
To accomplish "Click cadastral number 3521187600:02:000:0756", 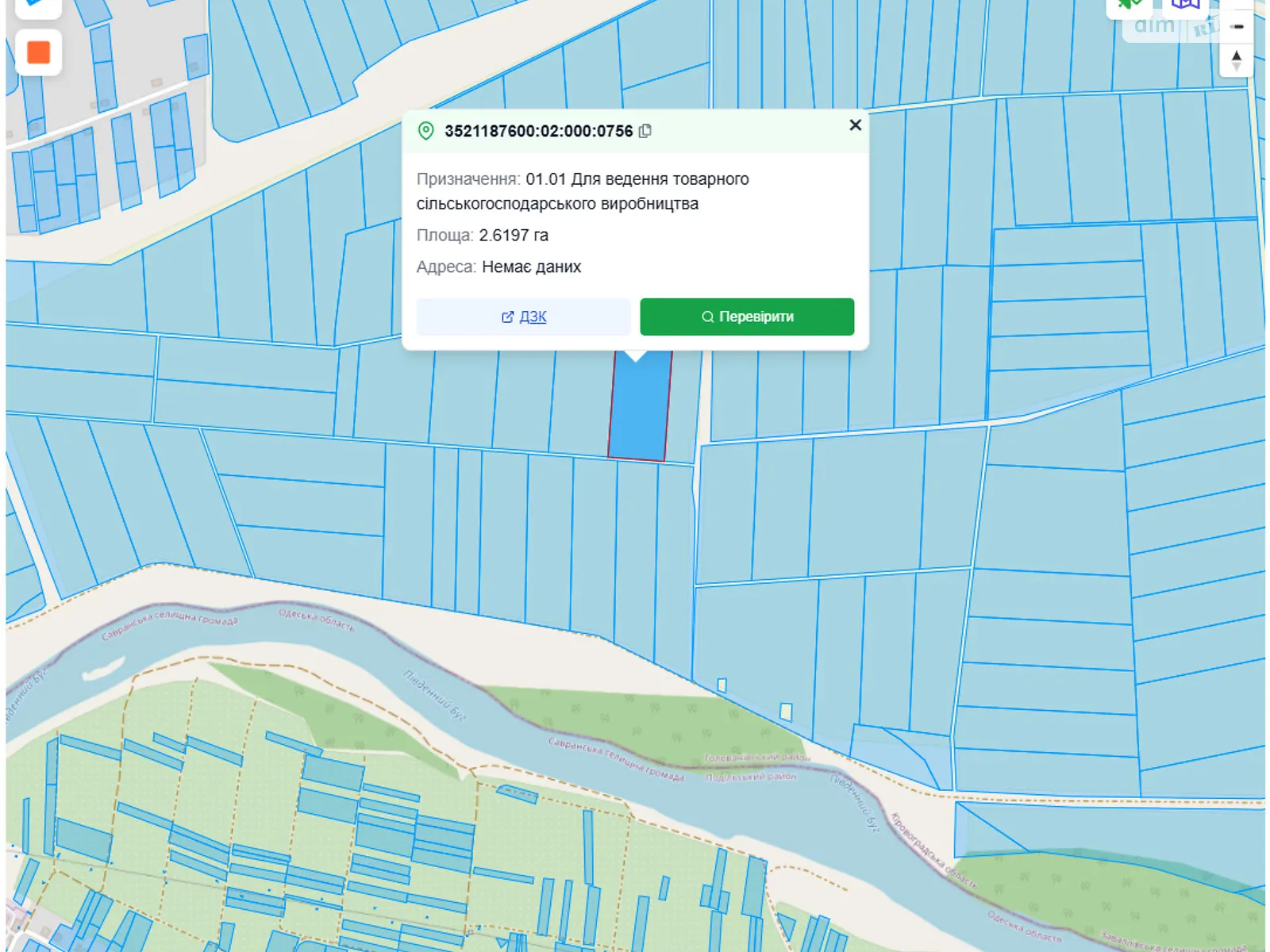I will (538, 131).
